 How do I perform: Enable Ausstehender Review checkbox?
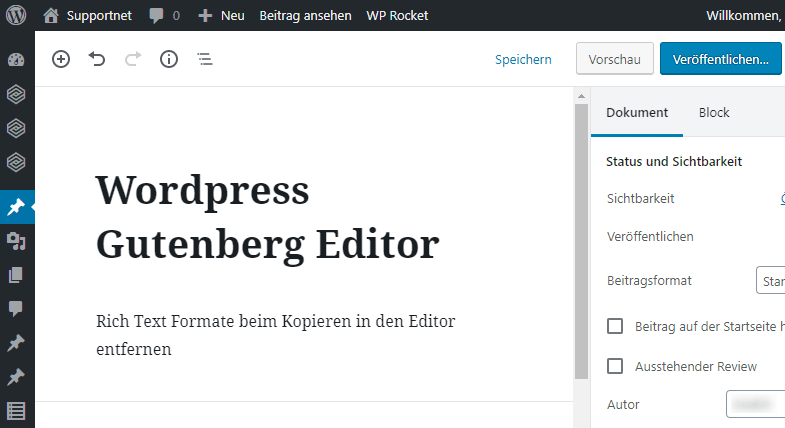615,366
